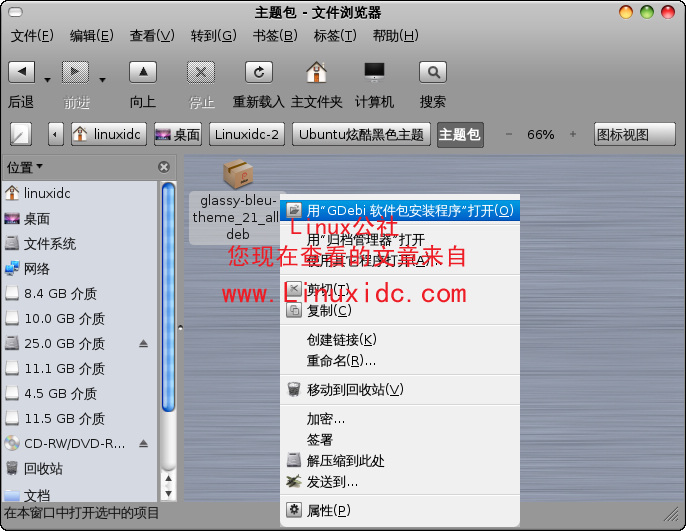Choose 重命名(R)... from the context menu
Screen dimensions: 686x531
(399, 360)
